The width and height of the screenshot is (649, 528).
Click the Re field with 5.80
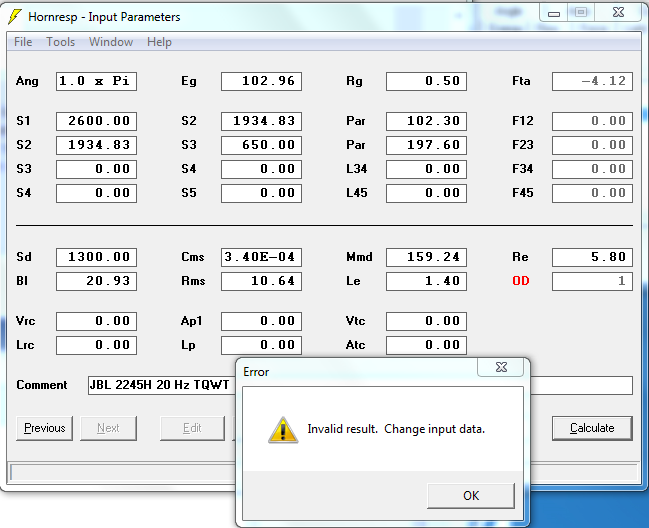click(x=592, y=257)
